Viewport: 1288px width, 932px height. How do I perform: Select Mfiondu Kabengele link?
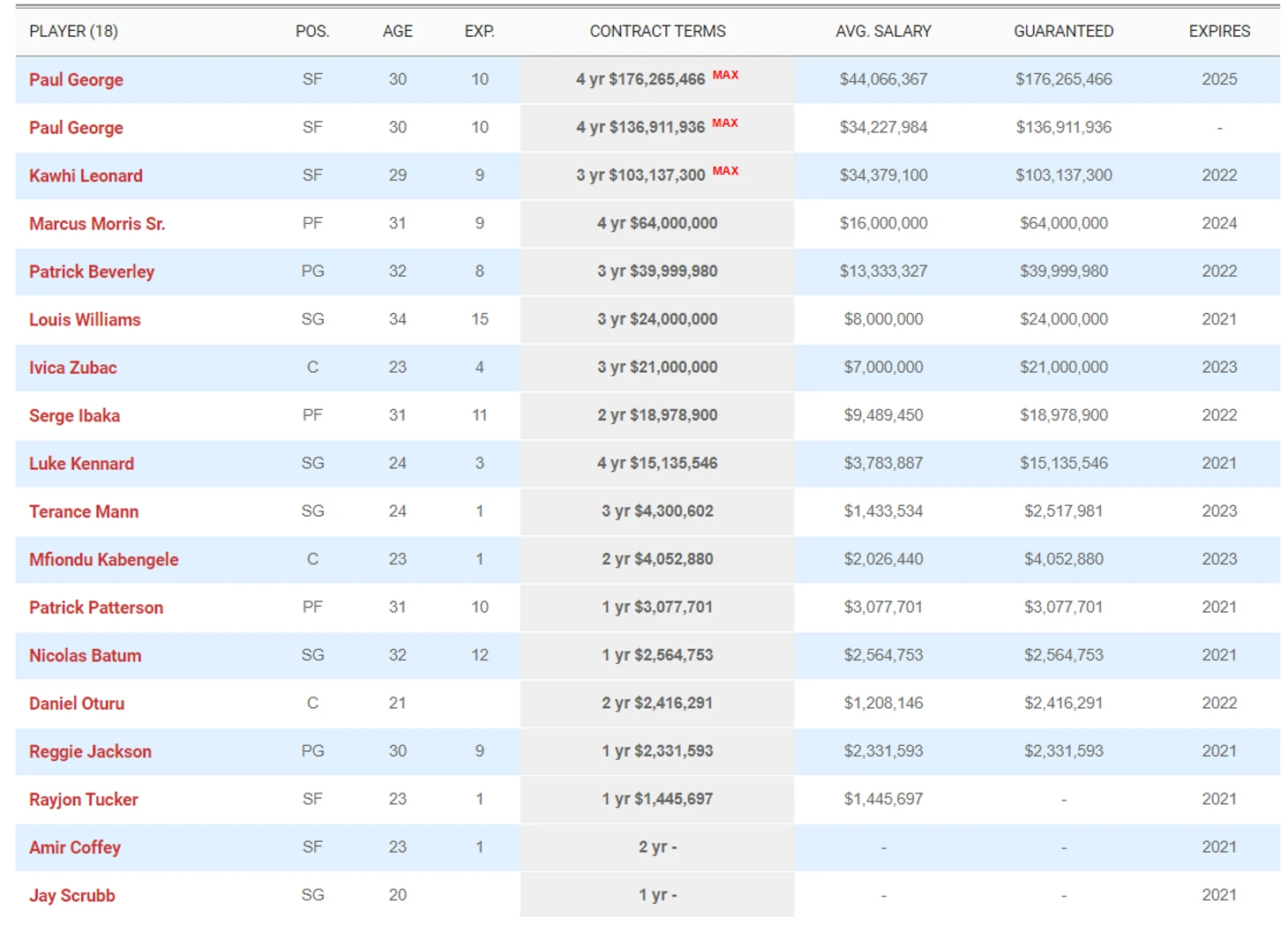(x=104, y=560)
